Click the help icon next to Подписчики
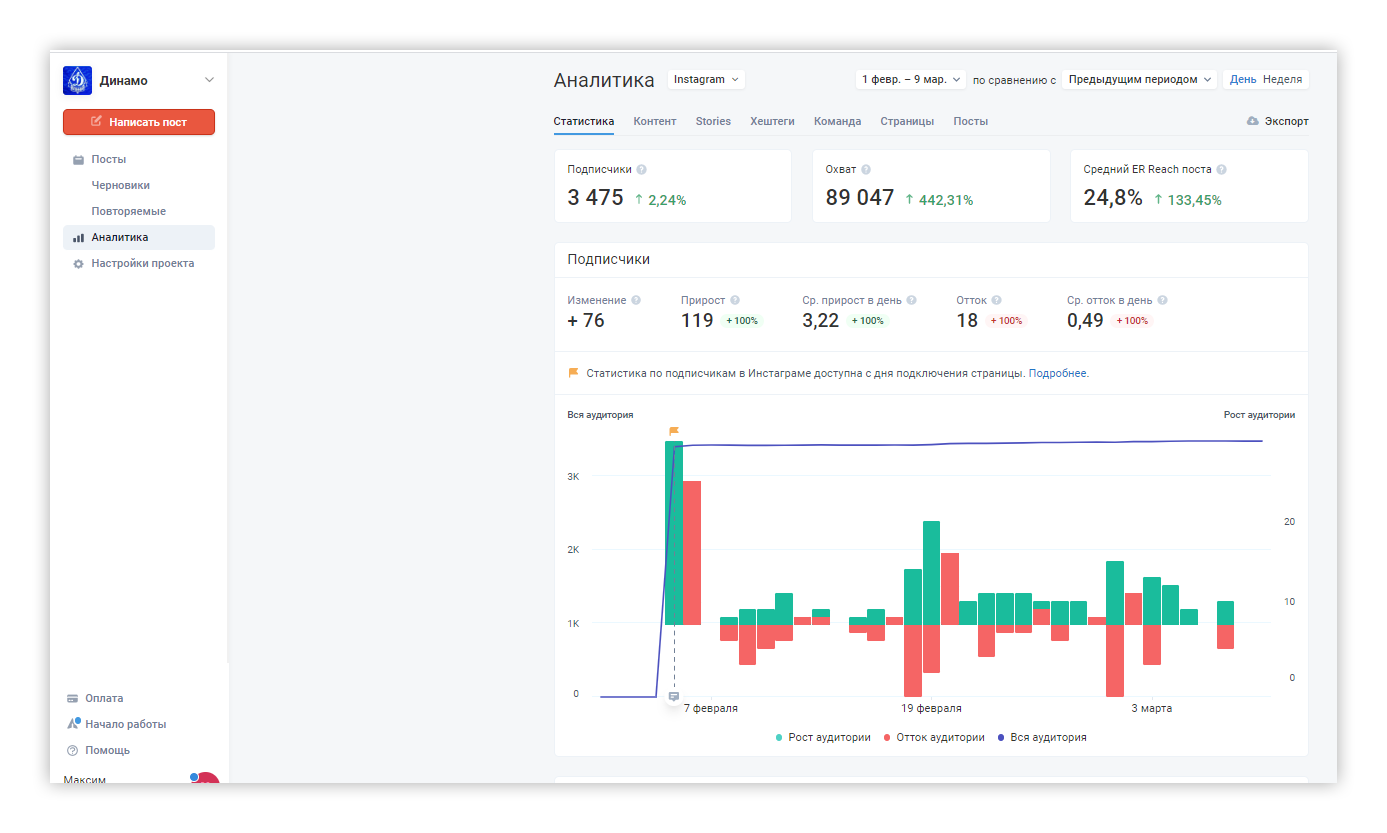Viewport: 1387px width, 833px height. (x=642, y=170)
